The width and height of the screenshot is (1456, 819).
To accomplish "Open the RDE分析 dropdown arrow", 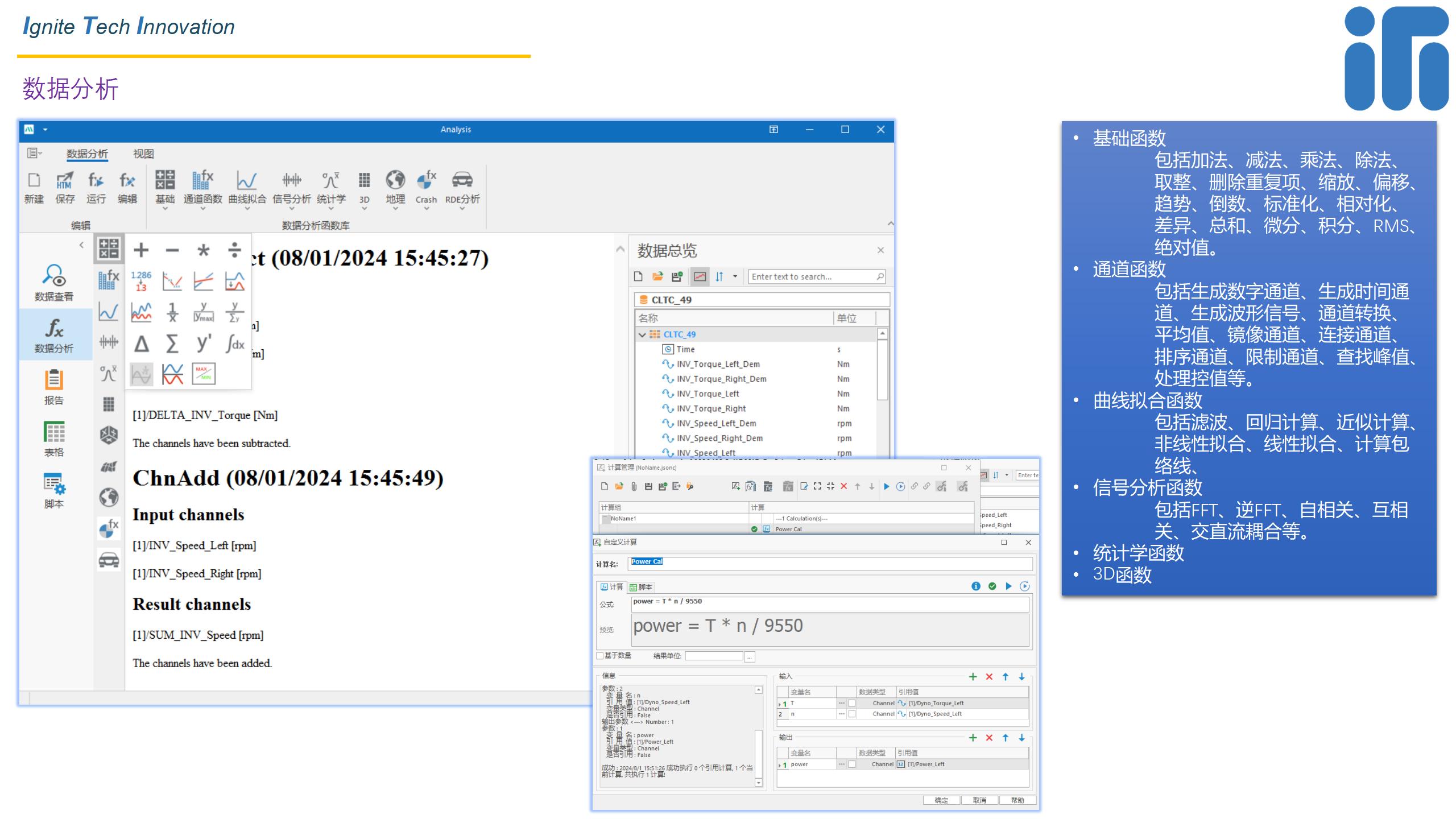I will [462, 209].
